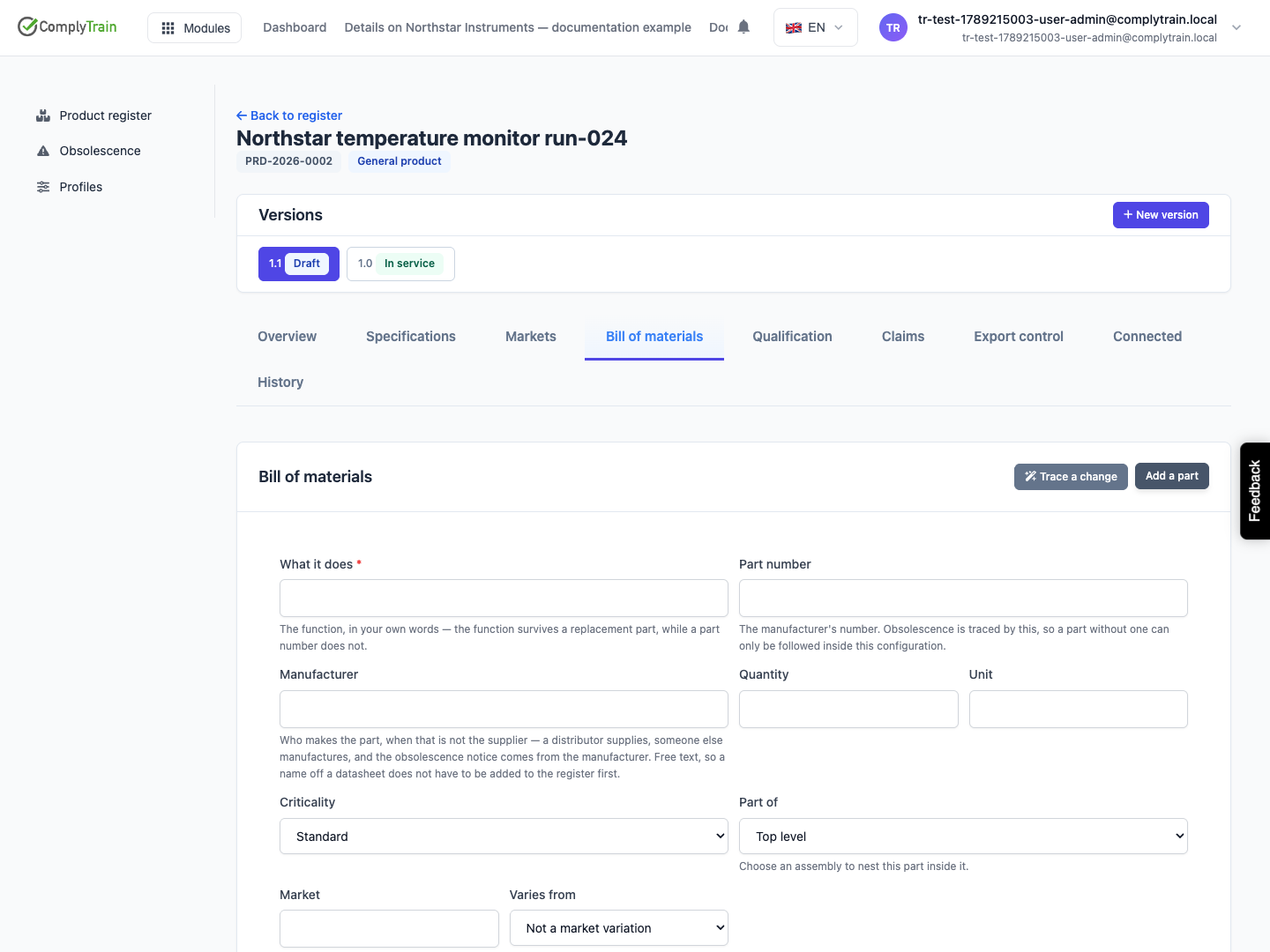Open the notifications bell
1270x952 pixels.
tap(743, 27)
